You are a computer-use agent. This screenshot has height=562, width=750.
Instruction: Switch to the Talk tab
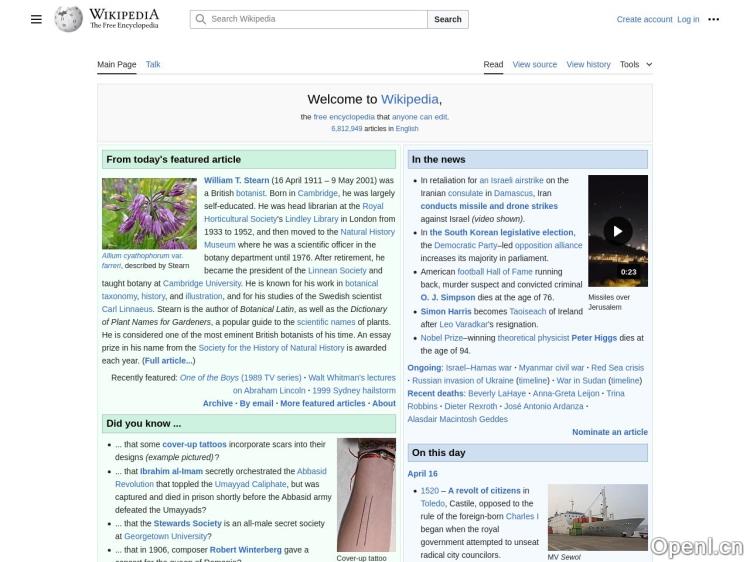tap(153, 64)
